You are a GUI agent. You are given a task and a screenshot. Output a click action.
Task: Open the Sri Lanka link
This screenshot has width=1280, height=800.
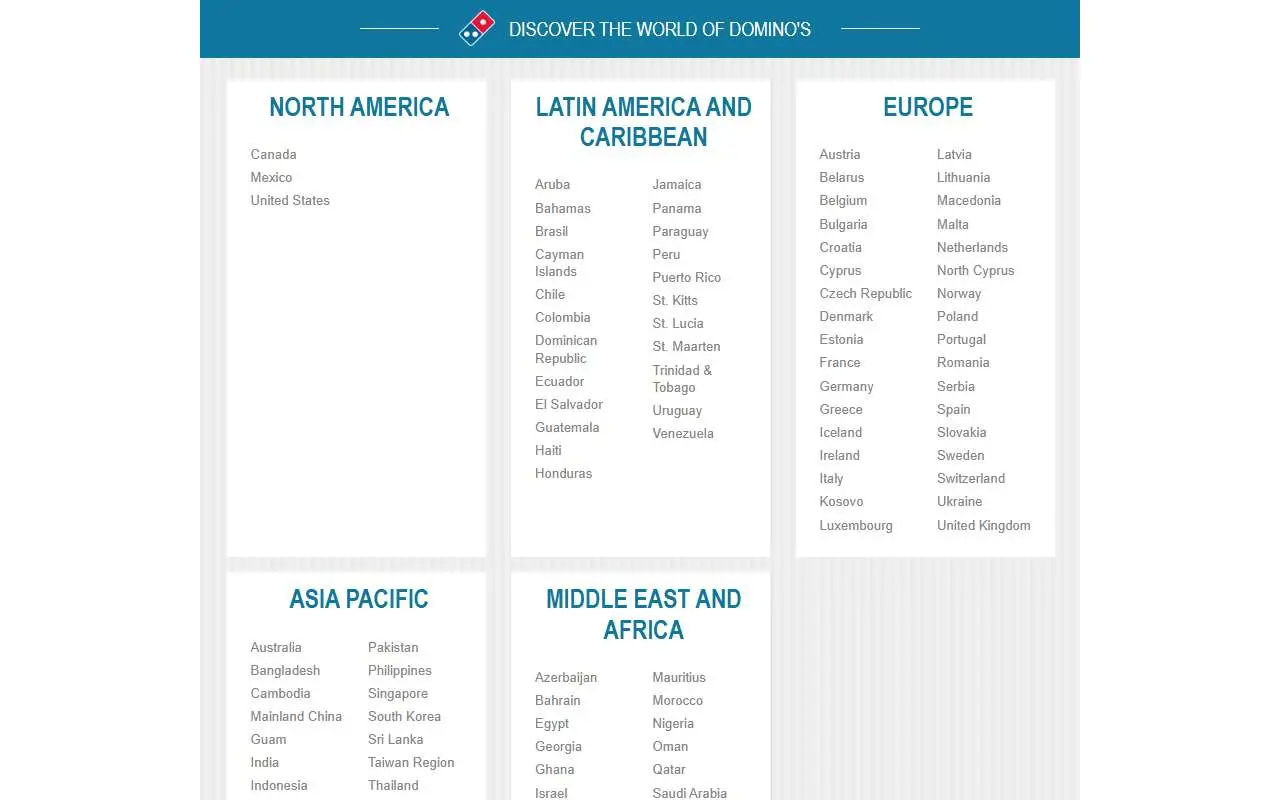click(395, 739)
